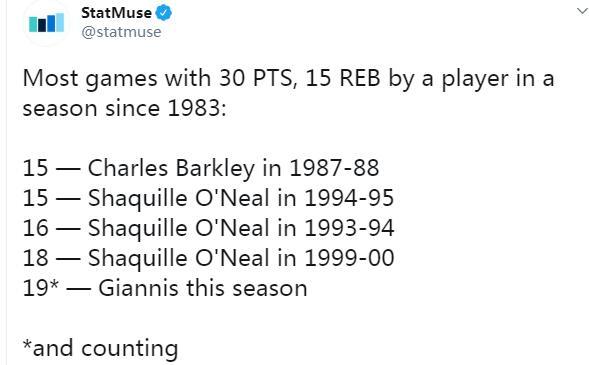Select the Shaquille O'Neal 1993-94 line
Screen dimensions: 589x365
click(x=208, y=228)
